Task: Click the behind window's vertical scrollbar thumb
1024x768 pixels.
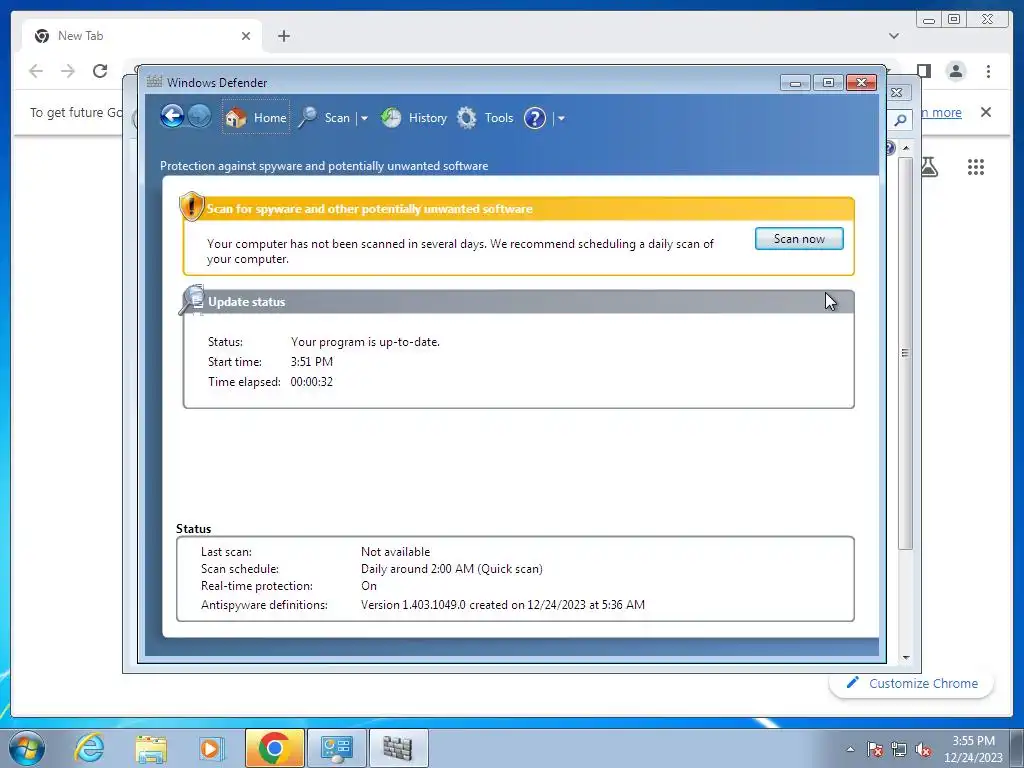Action: click(905, 353)
